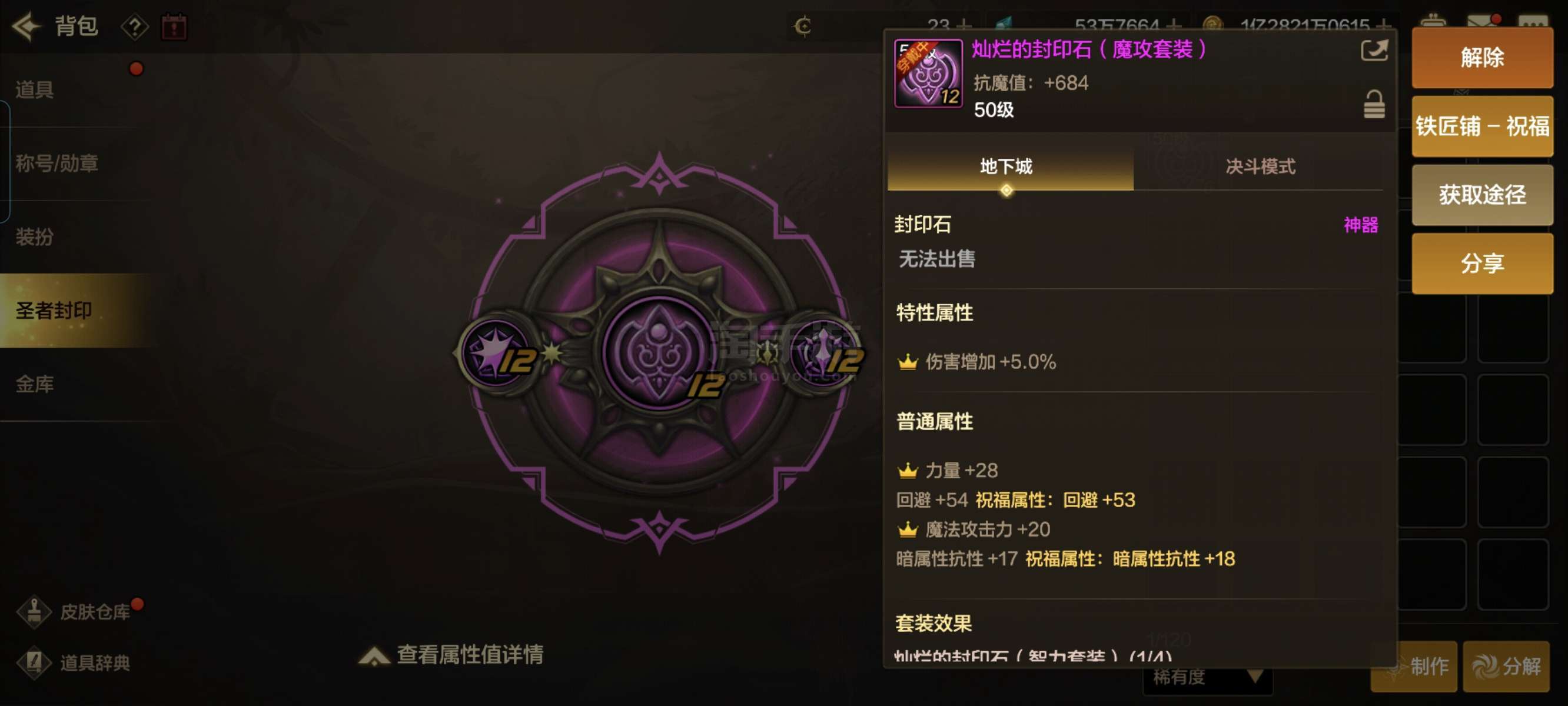
Task: Expand 查看属性值详情 panel
Action: point(451,654)
